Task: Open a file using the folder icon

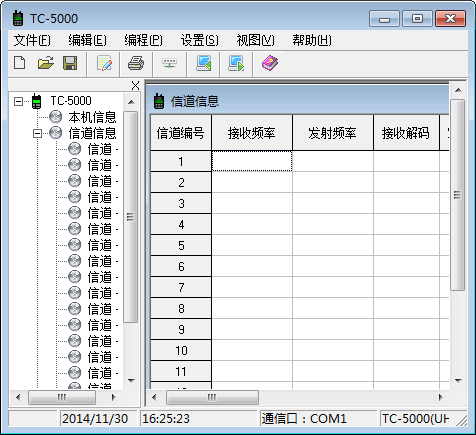Action: [46, 63]
